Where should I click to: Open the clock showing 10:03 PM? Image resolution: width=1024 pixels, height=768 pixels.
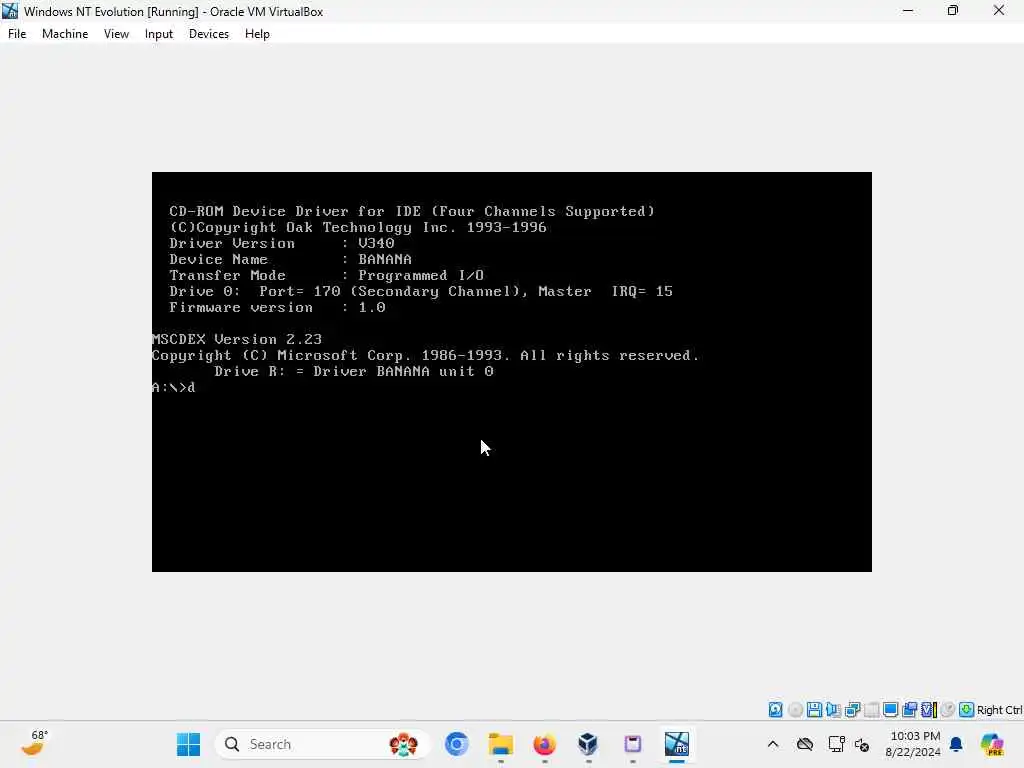pos(912,744)
